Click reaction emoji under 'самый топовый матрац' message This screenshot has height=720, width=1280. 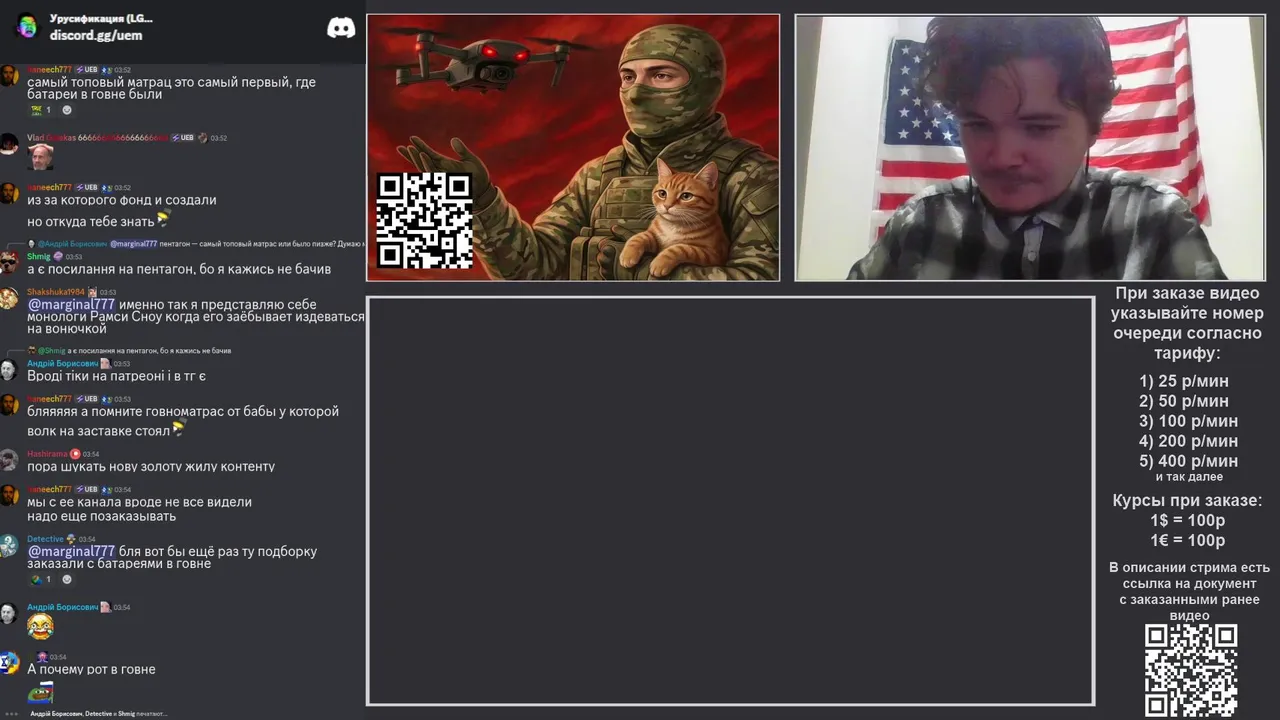(37, 110)
